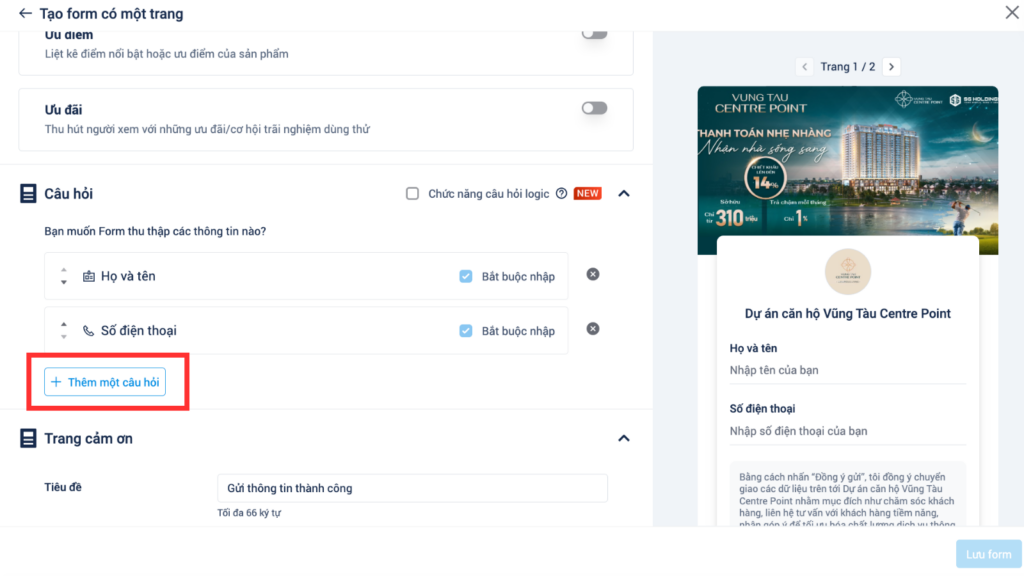Click preview field Nhập số điện thoại của bạn
The height and width of the screenshot is (576, 1024).
(848, 431)
